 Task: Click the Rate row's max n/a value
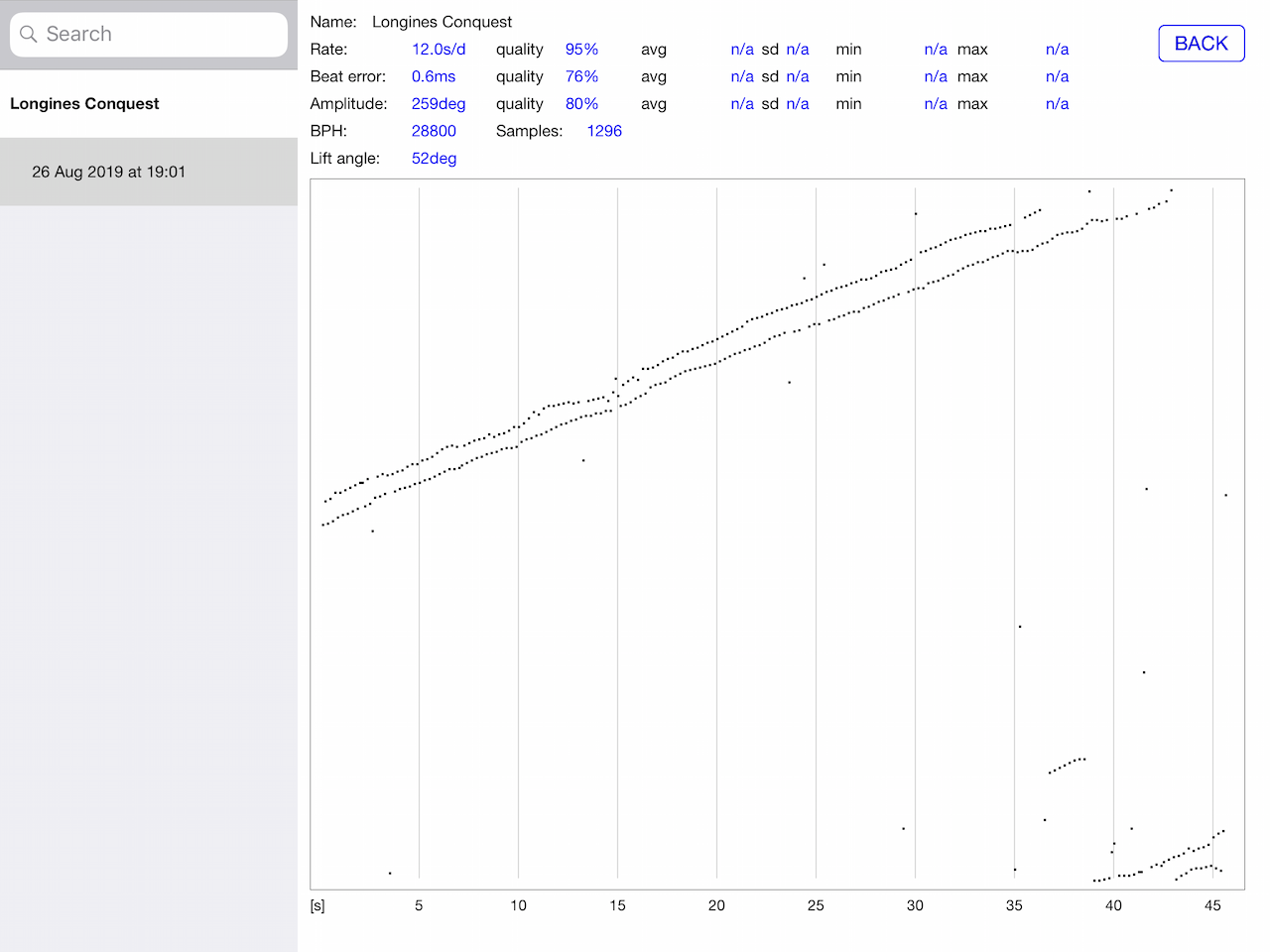1057,50
